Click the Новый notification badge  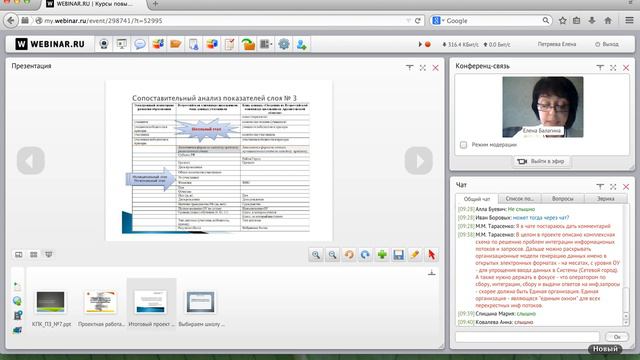[x=605, y=349]
